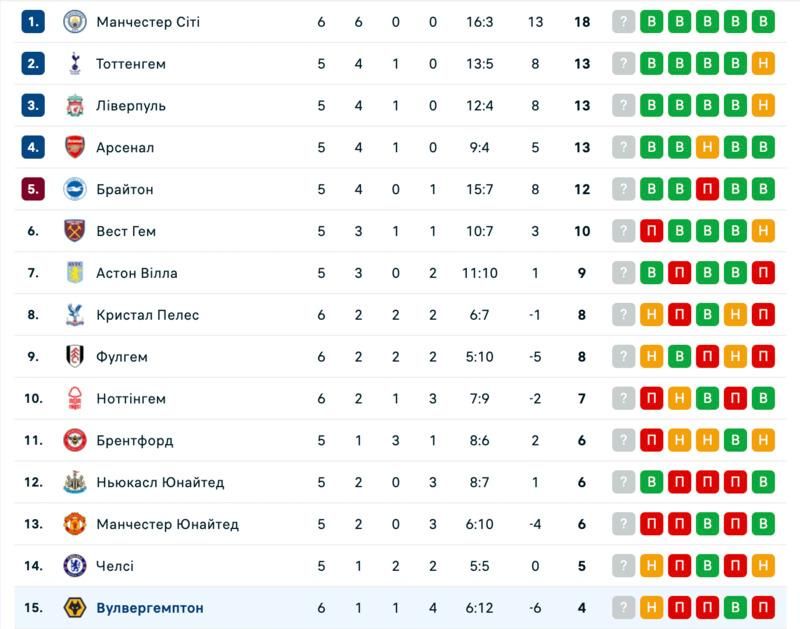Click Manchester City's grey upcoming match badge
The image size is (800, 629).
coord(624,22)
